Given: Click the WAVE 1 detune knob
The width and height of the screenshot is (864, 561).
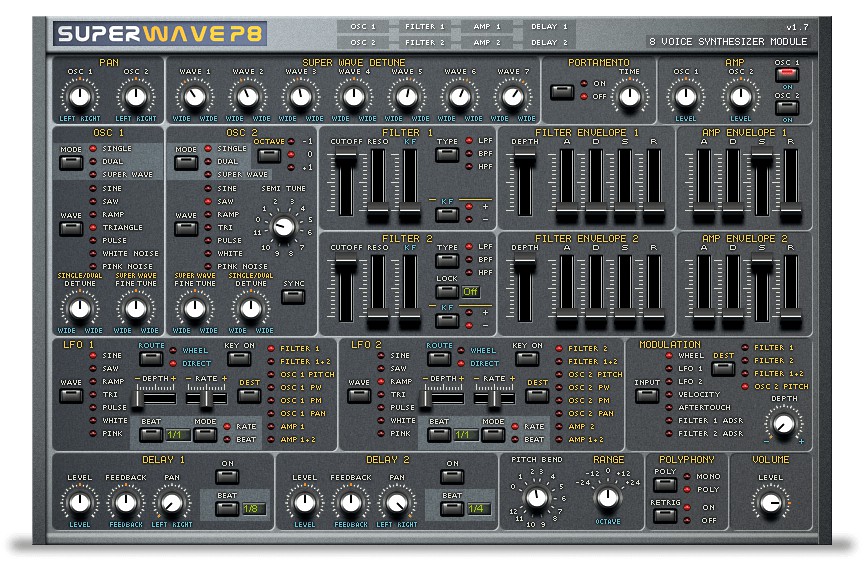Looking at the screenshot, I should pos(195,96).
